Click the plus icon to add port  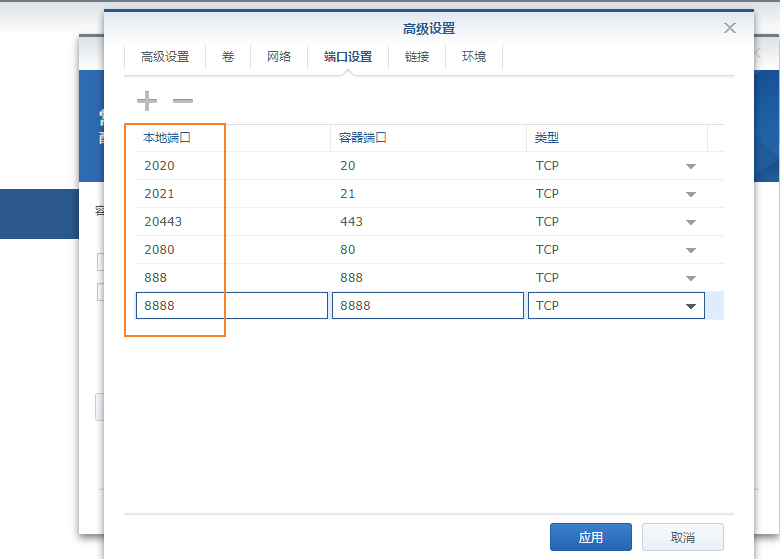click(x=147, y=101)
